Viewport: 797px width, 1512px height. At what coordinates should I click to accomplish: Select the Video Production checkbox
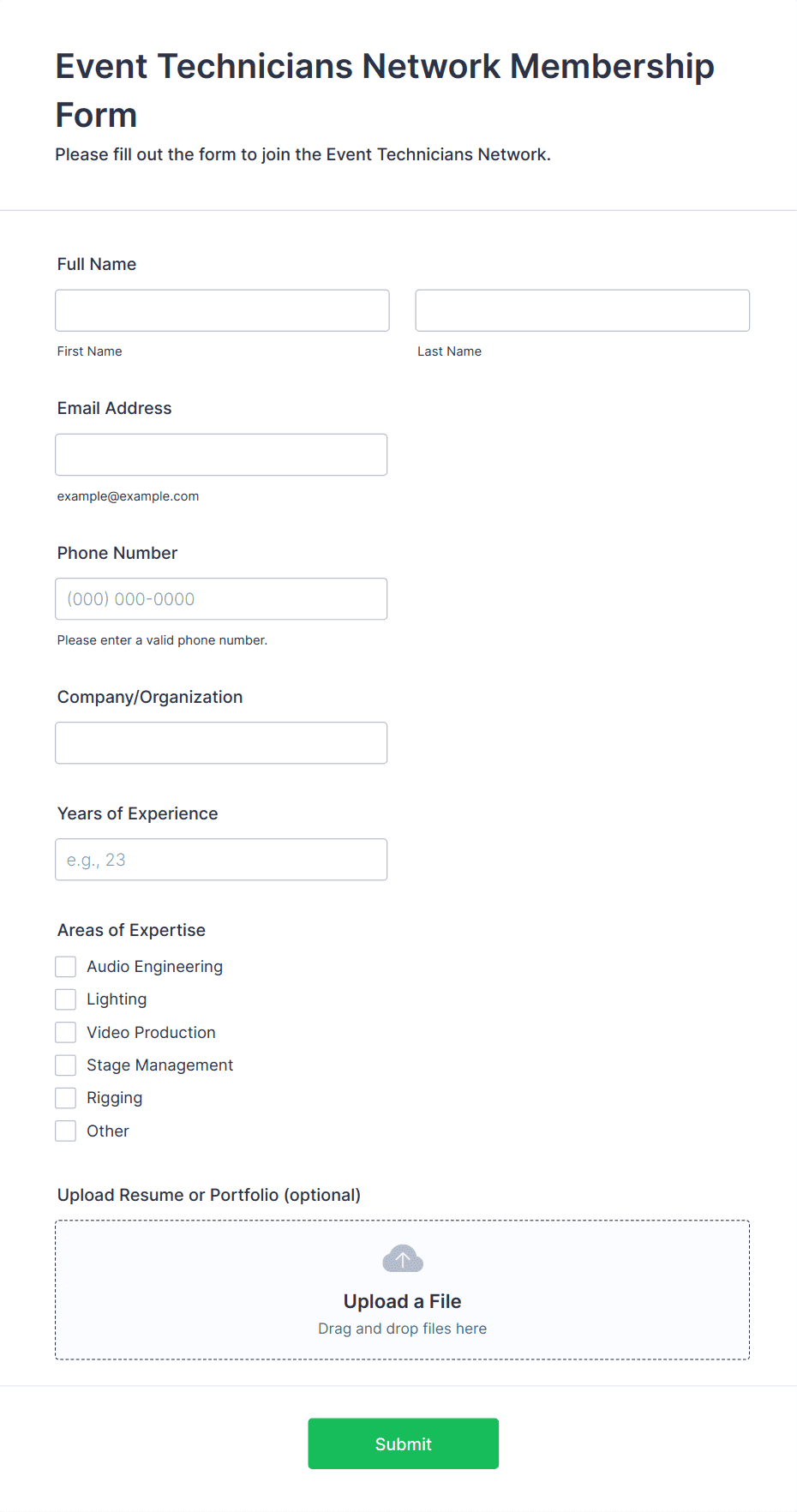click(66, 1032)
